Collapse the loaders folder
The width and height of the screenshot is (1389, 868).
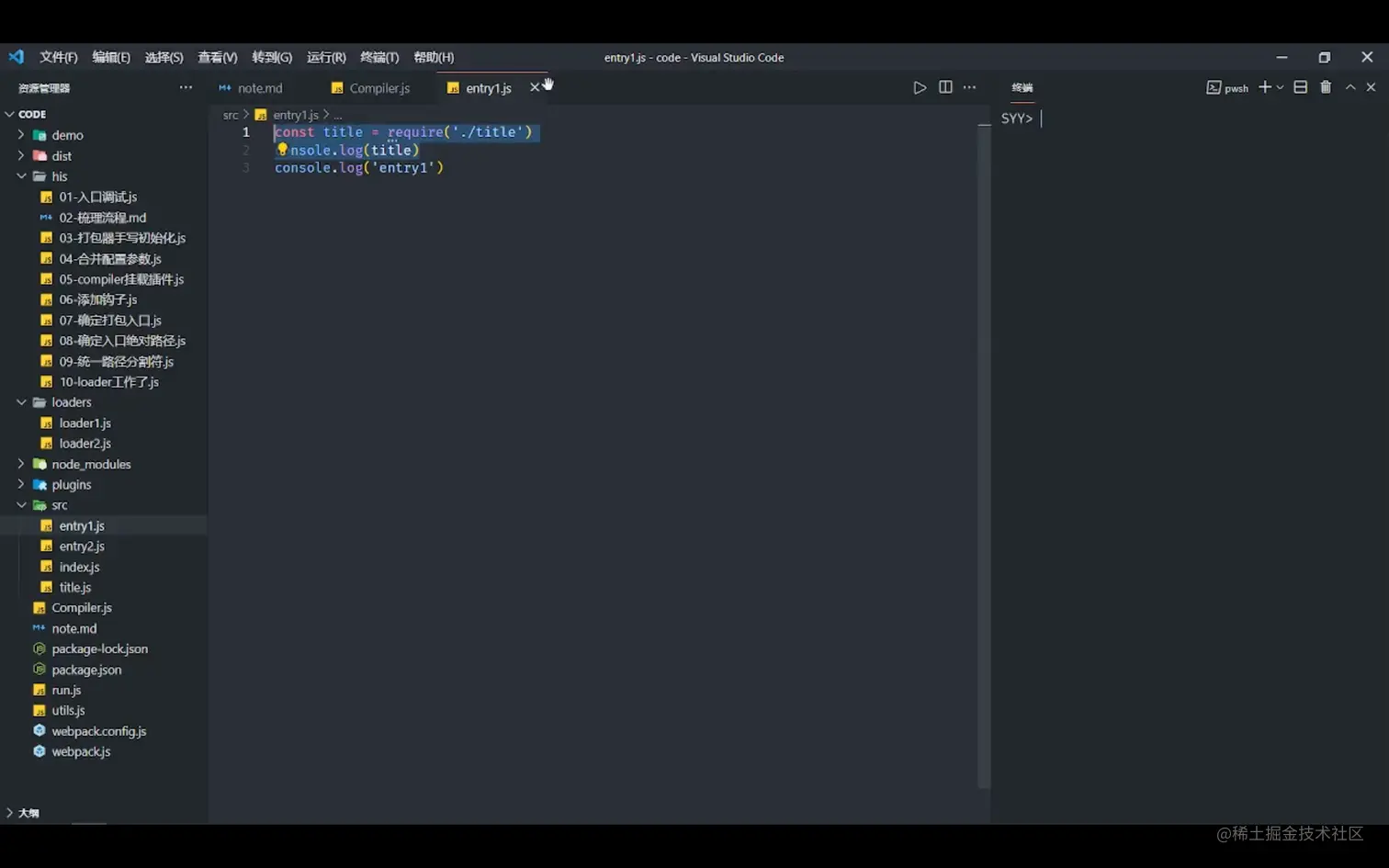tap(21, 402)
